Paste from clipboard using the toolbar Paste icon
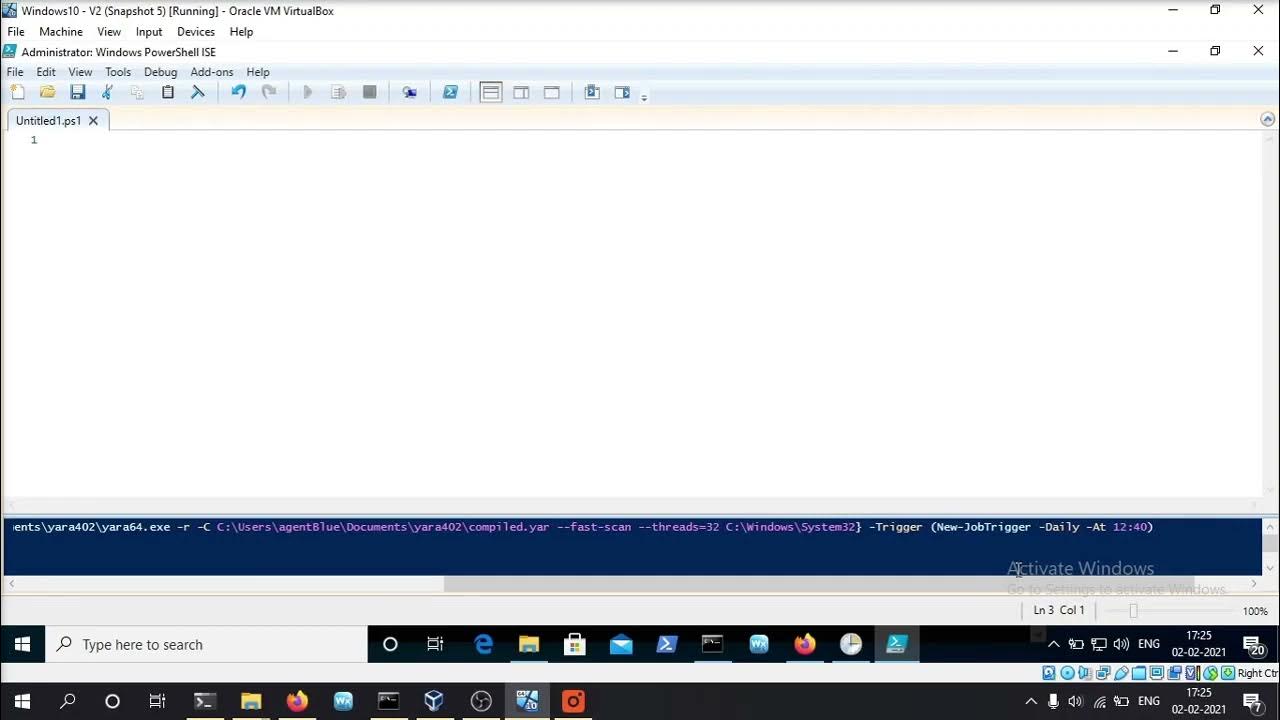The width and height of the screenshot is (1280, 720). 168,92
